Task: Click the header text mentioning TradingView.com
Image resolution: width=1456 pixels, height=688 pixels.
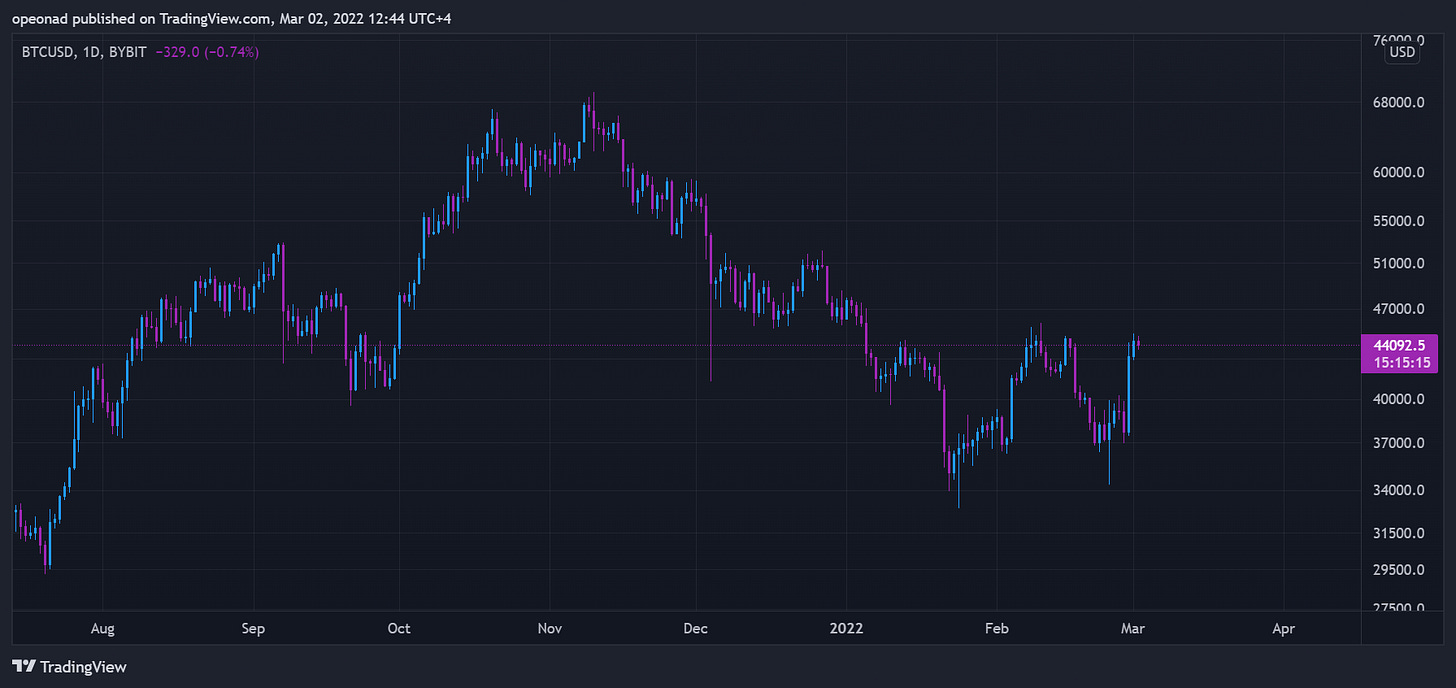Action: click(x=232, y=19)
